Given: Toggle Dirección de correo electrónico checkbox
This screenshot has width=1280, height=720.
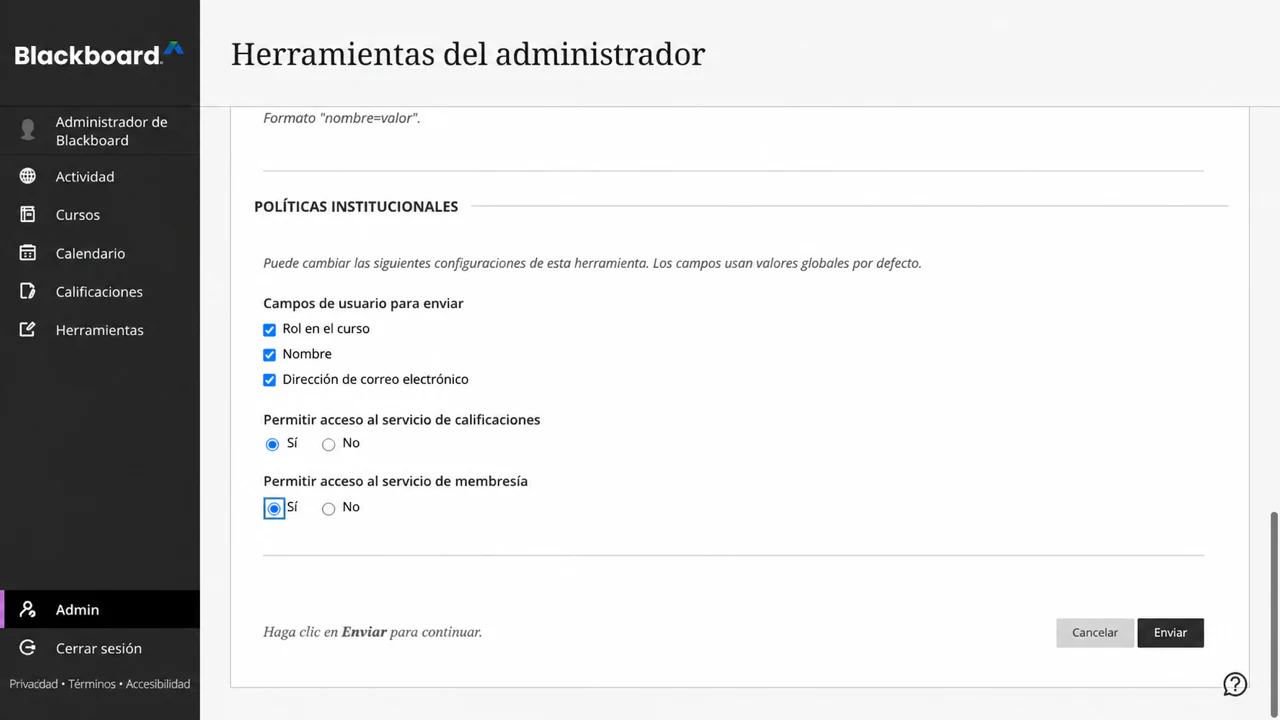Looking at the screenshot, I should 269,380.
